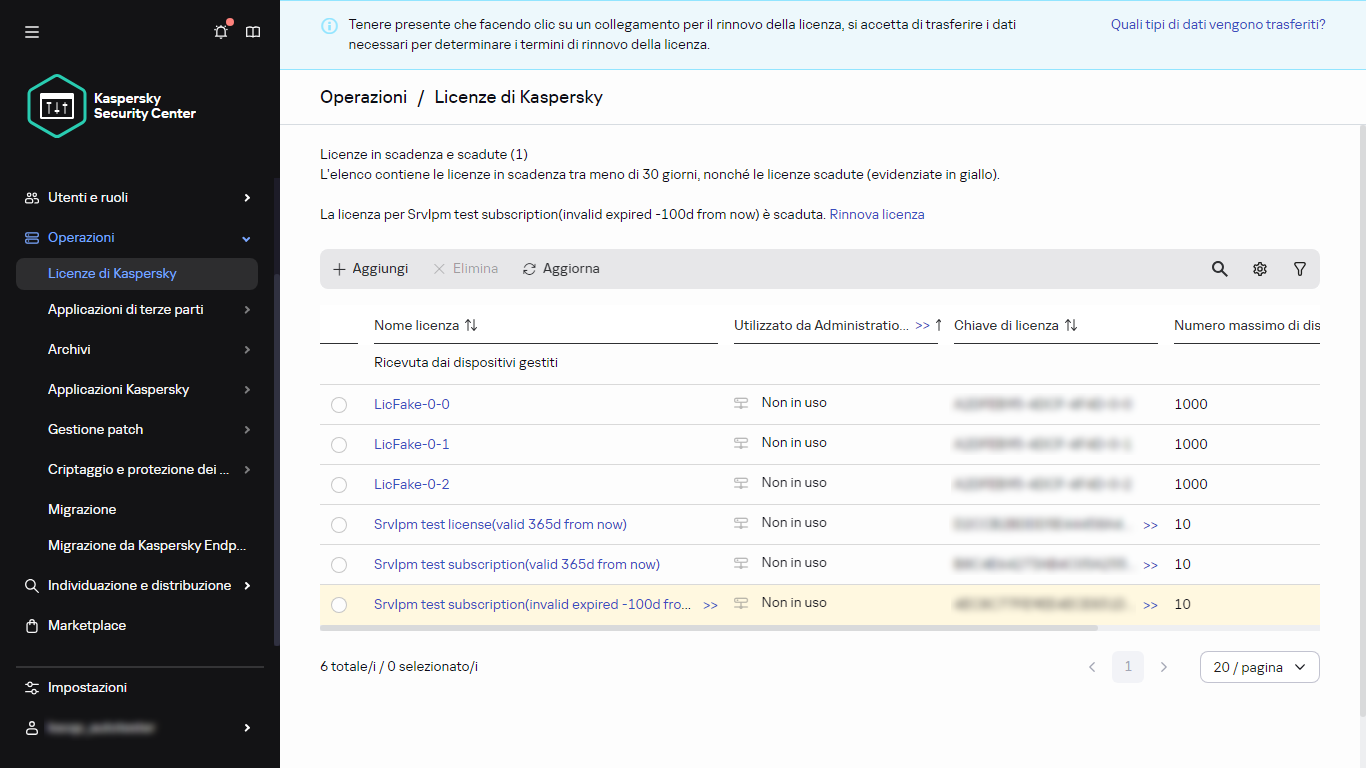Open the search in the license table
Image resolution: width=1366 pixels, height=768 pixels.
click(x=1219, y=269)
